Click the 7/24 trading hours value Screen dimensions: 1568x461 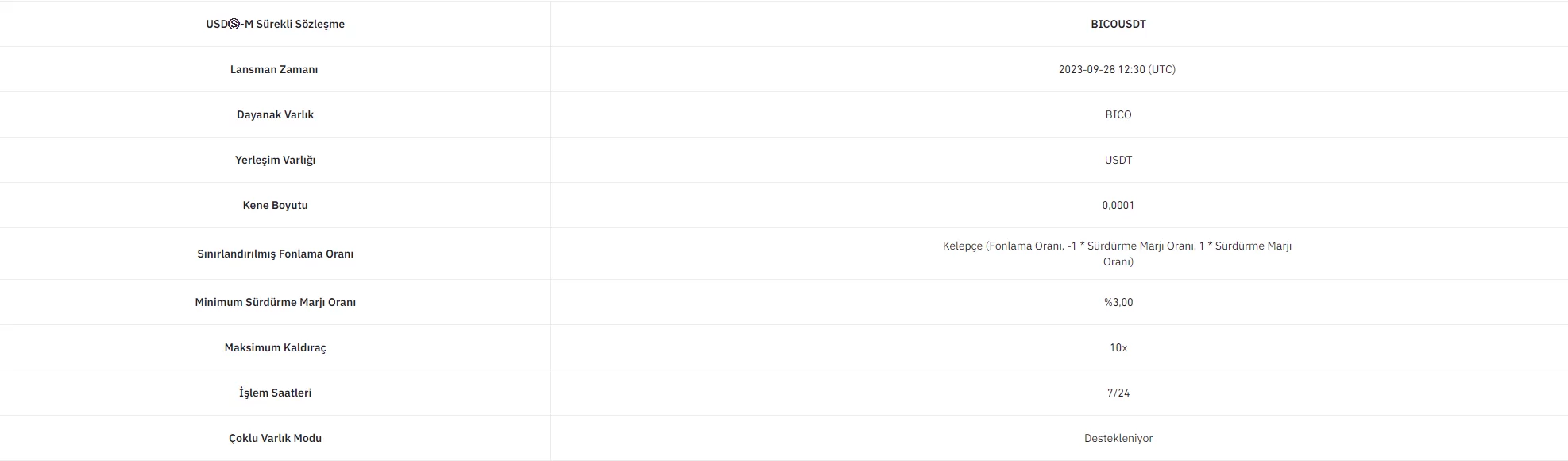pos(1118,393)
